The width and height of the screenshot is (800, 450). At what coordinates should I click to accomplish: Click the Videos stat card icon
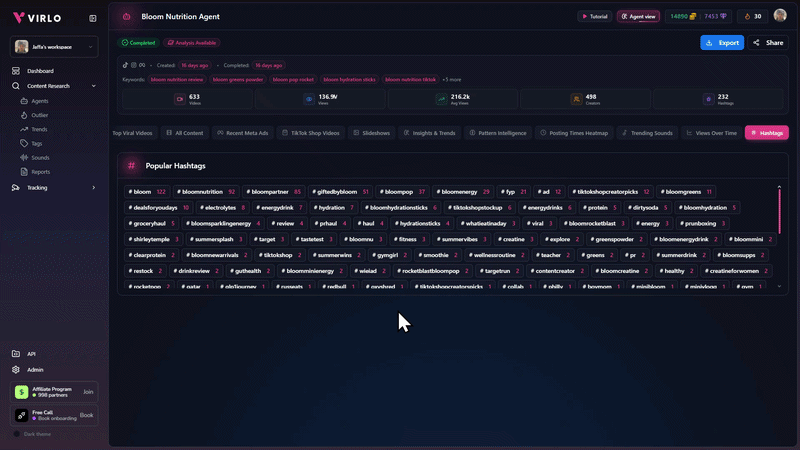(x=180, y=99)
